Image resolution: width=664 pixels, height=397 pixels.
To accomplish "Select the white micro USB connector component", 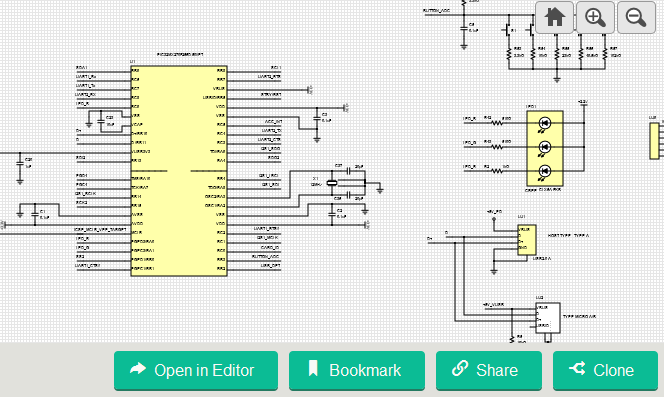I will tap(548, 318).
